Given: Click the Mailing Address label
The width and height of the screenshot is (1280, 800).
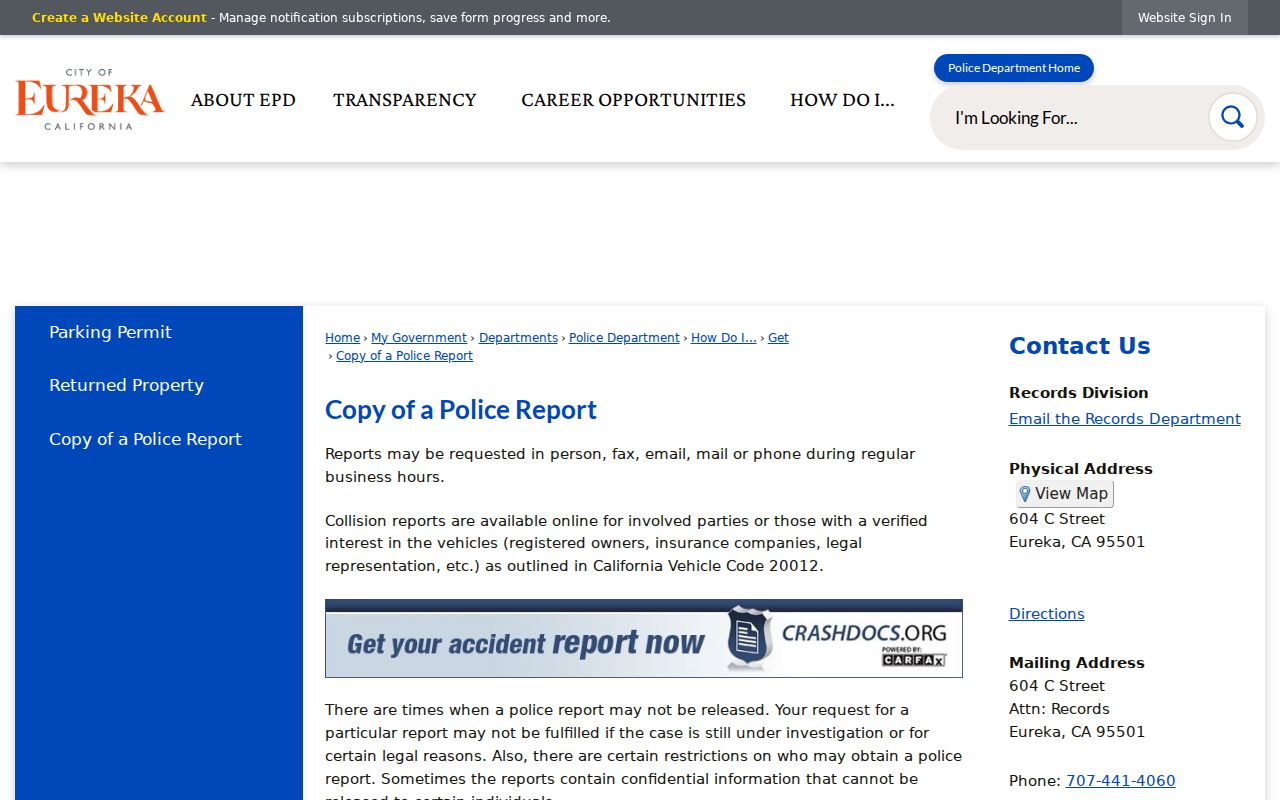Looking at the screenshot, I should (1076, 663).
